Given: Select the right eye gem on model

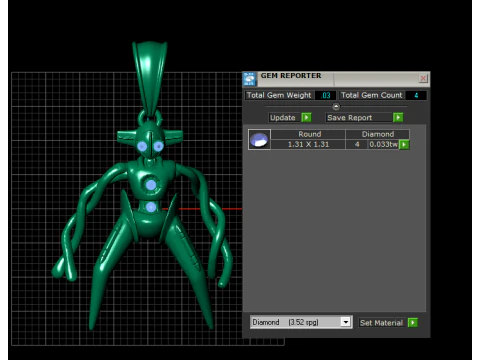Looking at the screenshot, I should (x=158, y=146).
